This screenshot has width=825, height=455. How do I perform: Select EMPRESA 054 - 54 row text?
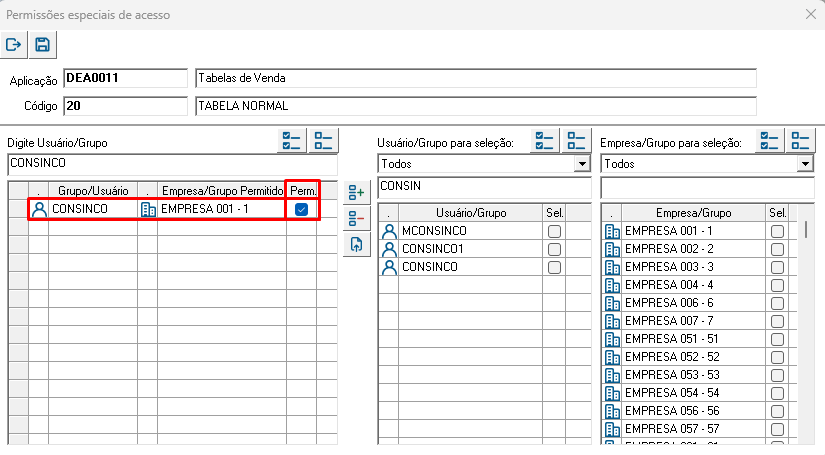672,393
